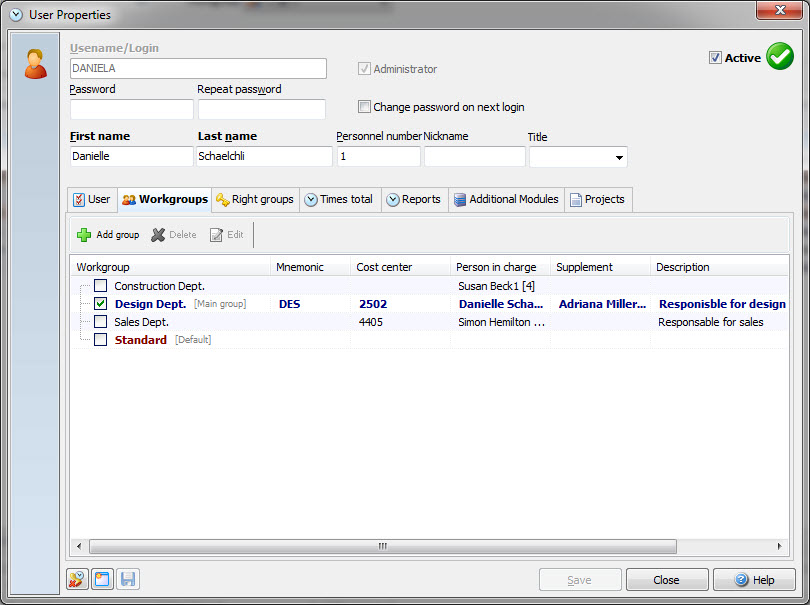This screenshot has width=810, height=605.
Task: Open the Title dropdown list
Action: pos(619,158)
